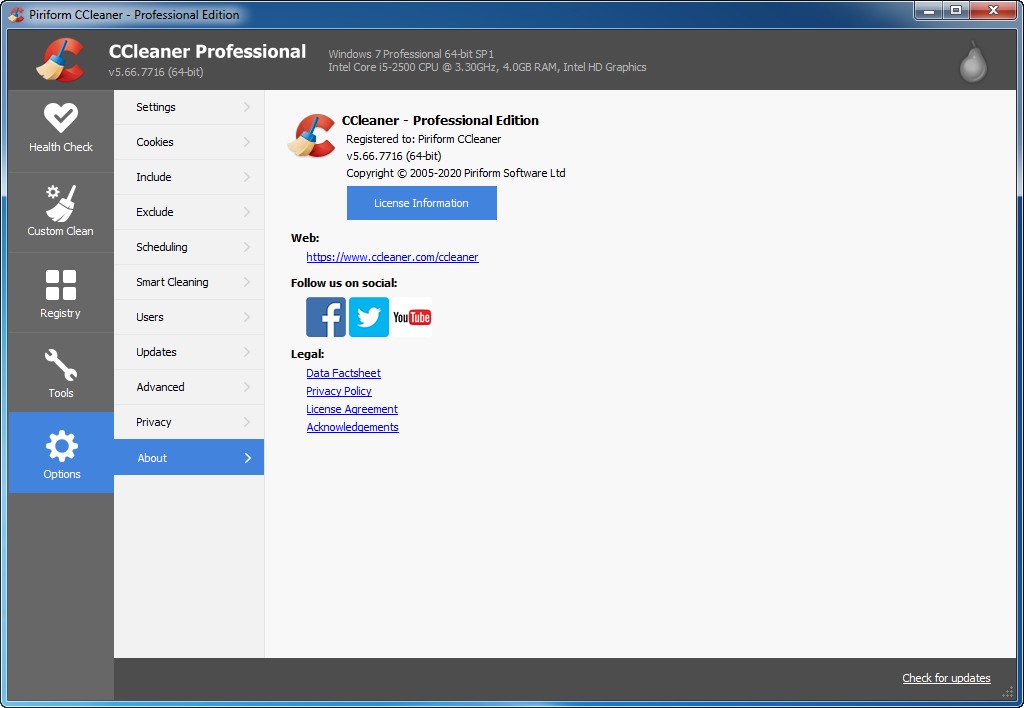Screen dimensions: 1024x708
Task: Minimize the CCleaner window
Action: pos(929,10)
